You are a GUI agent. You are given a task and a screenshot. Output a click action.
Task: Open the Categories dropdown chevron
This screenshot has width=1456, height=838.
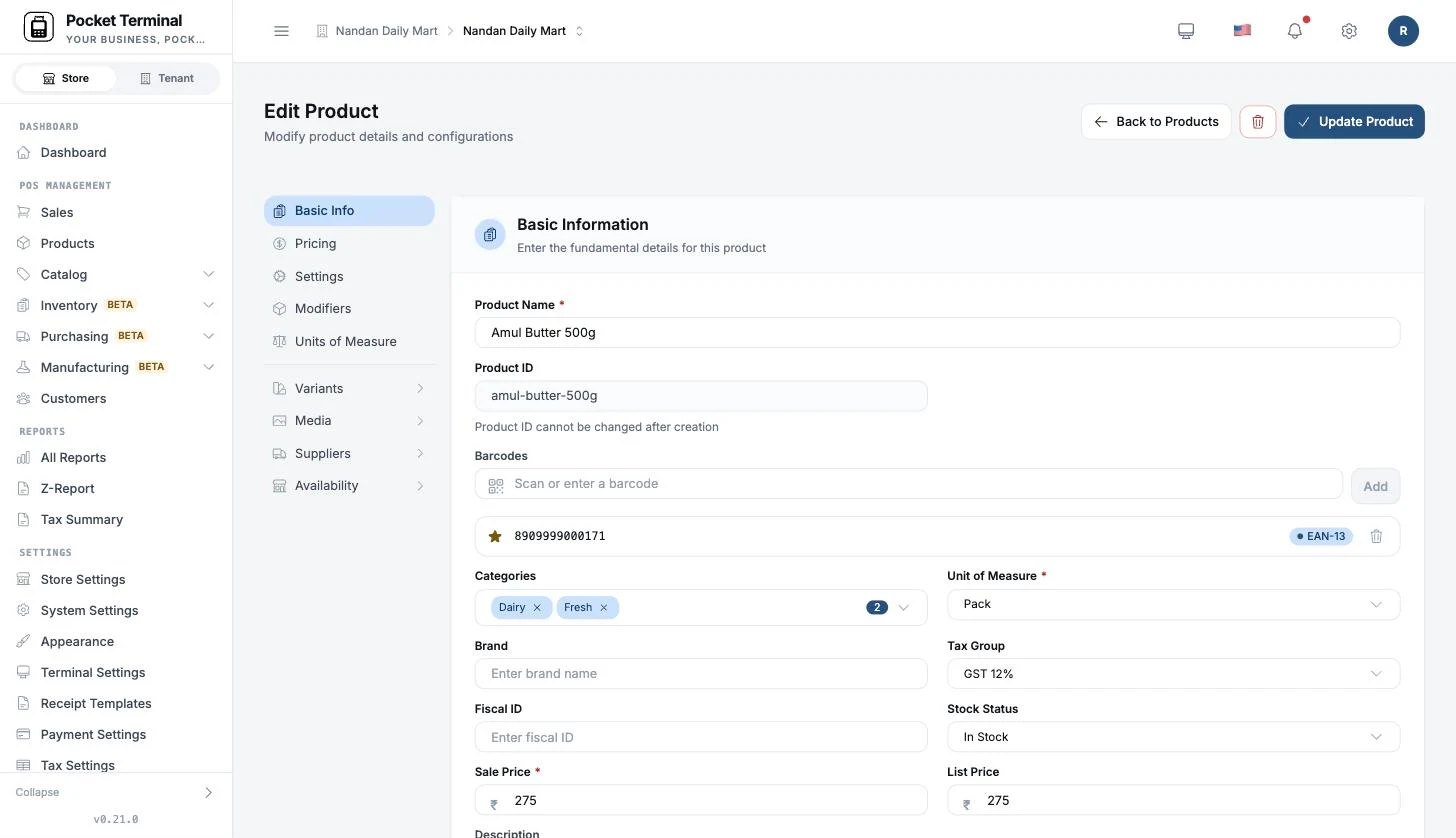pos(904,607)
